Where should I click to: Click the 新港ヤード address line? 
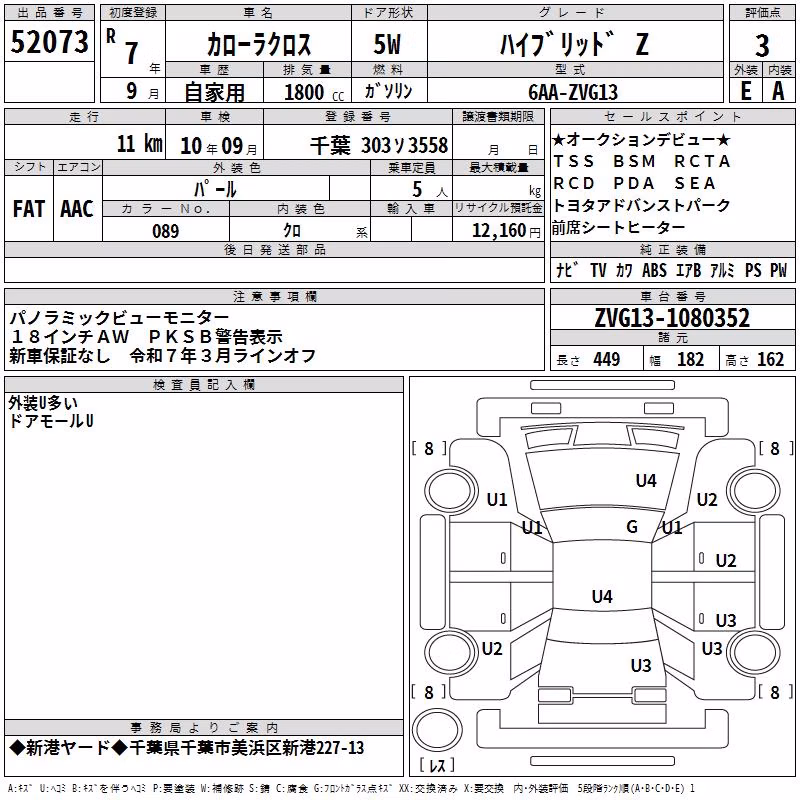[187, 748]
